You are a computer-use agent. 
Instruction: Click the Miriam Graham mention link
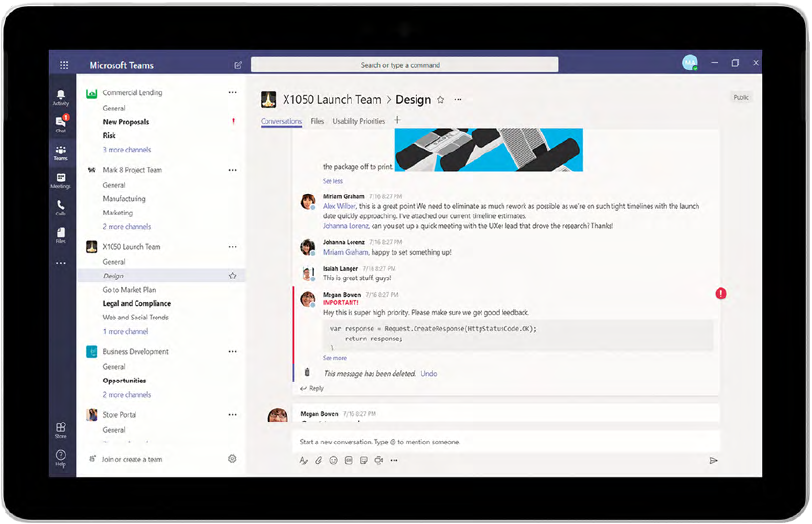click(x=345, y=252)
